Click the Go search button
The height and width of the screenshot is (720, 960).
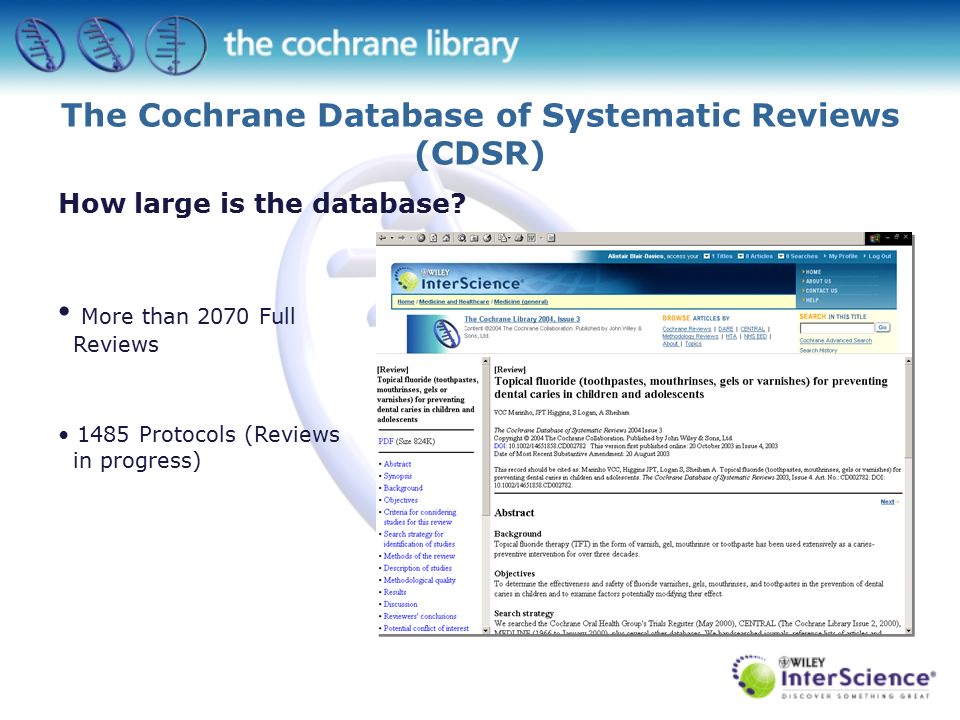tap(882, 328)
